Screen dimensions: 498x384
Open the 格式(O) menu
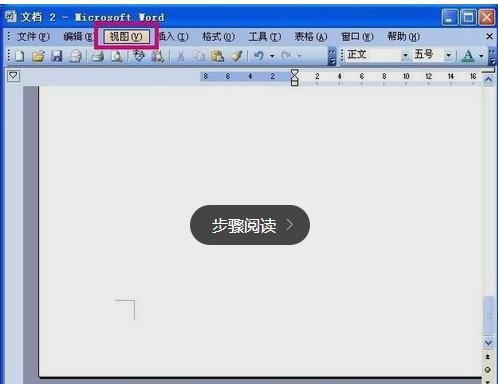[218, 37]
